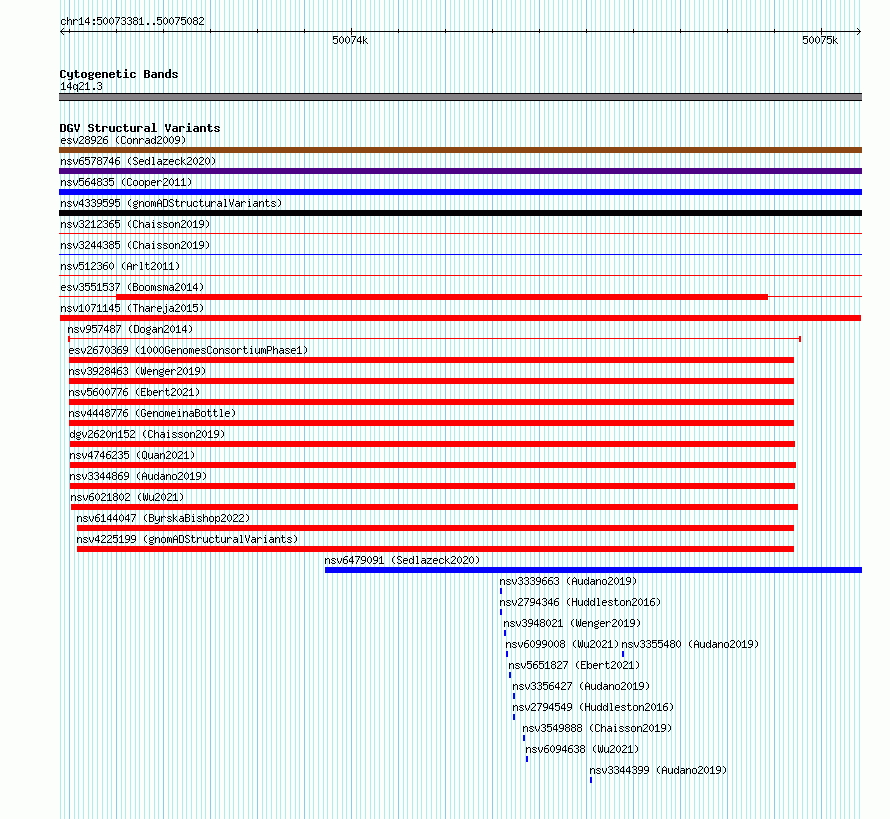Click the red nsv4448776 variant bar

tap(431, 423)
